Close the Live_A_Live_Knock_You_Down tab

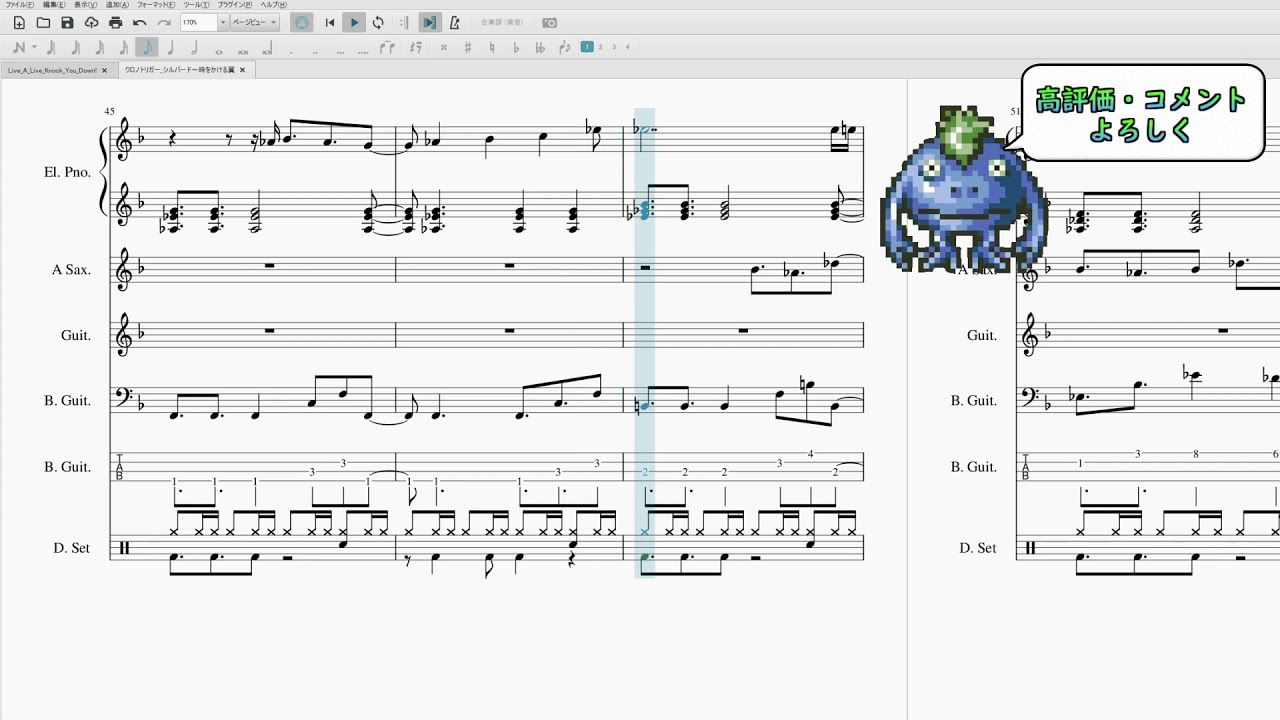(104, 70)
